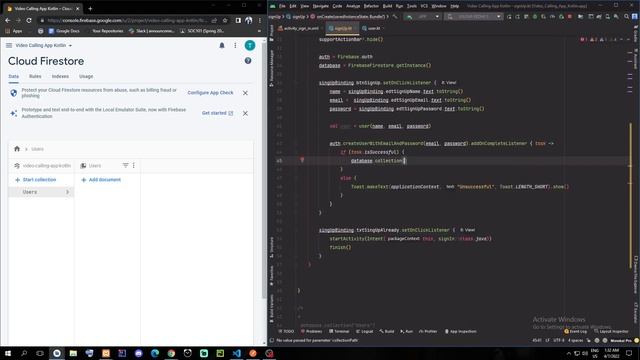Click Get started emulator link
Viewport: 640px width, 360px height.
pos(218,113)
